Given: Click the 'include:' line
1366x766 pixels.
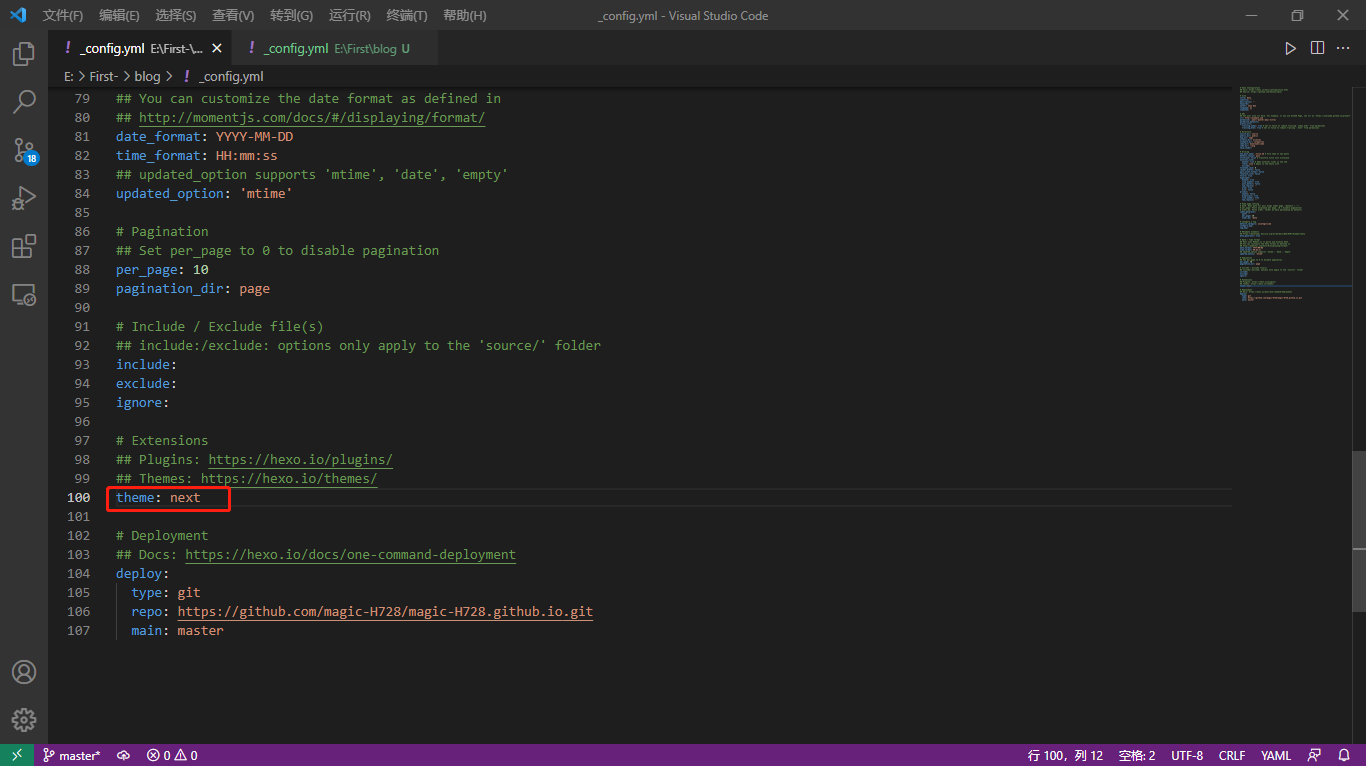Looking at the screenshot, I should pos(146,365).
